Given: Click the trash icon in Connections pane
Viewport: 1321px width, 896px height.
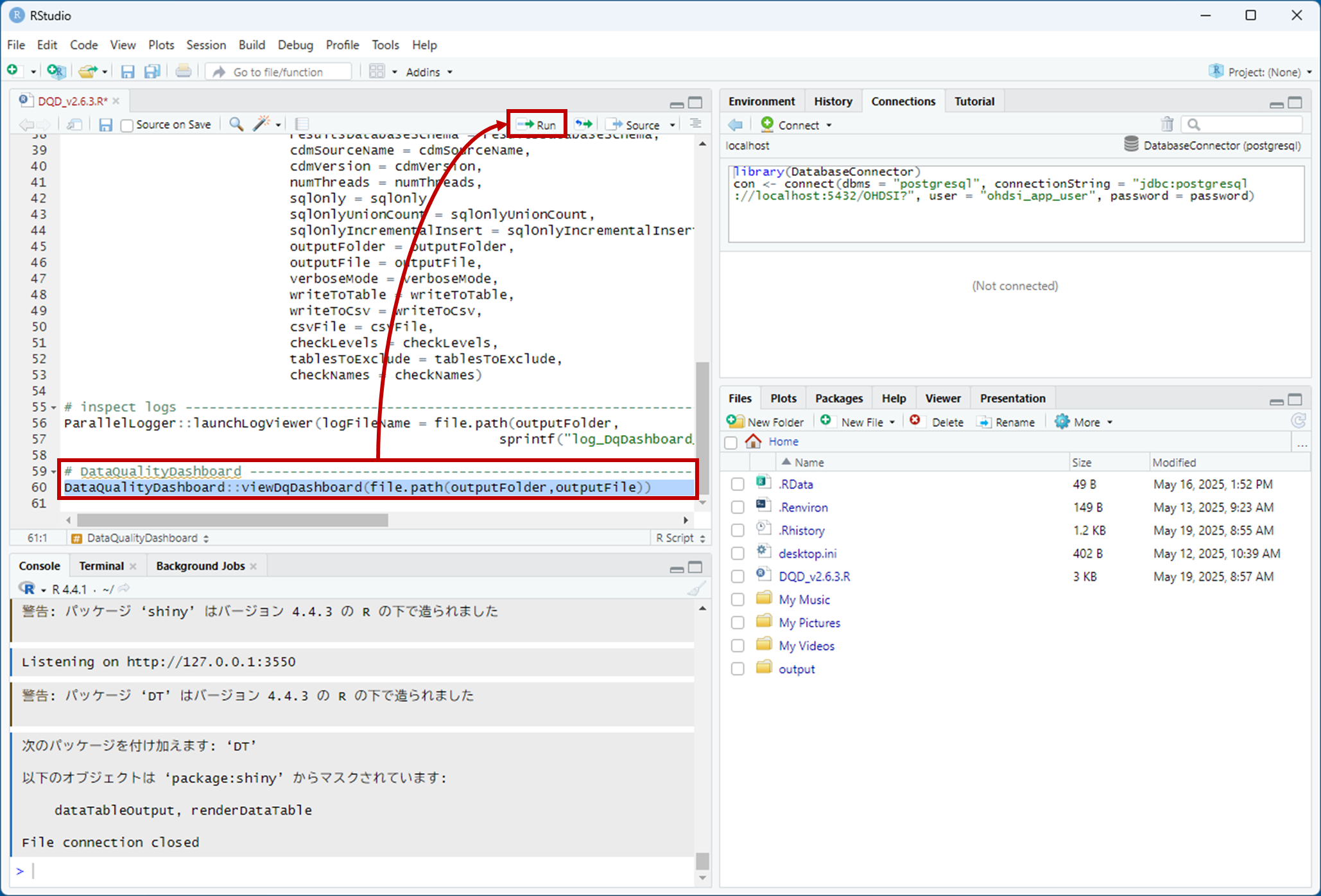Looking at the screenshot, I should pos(1167,125).
